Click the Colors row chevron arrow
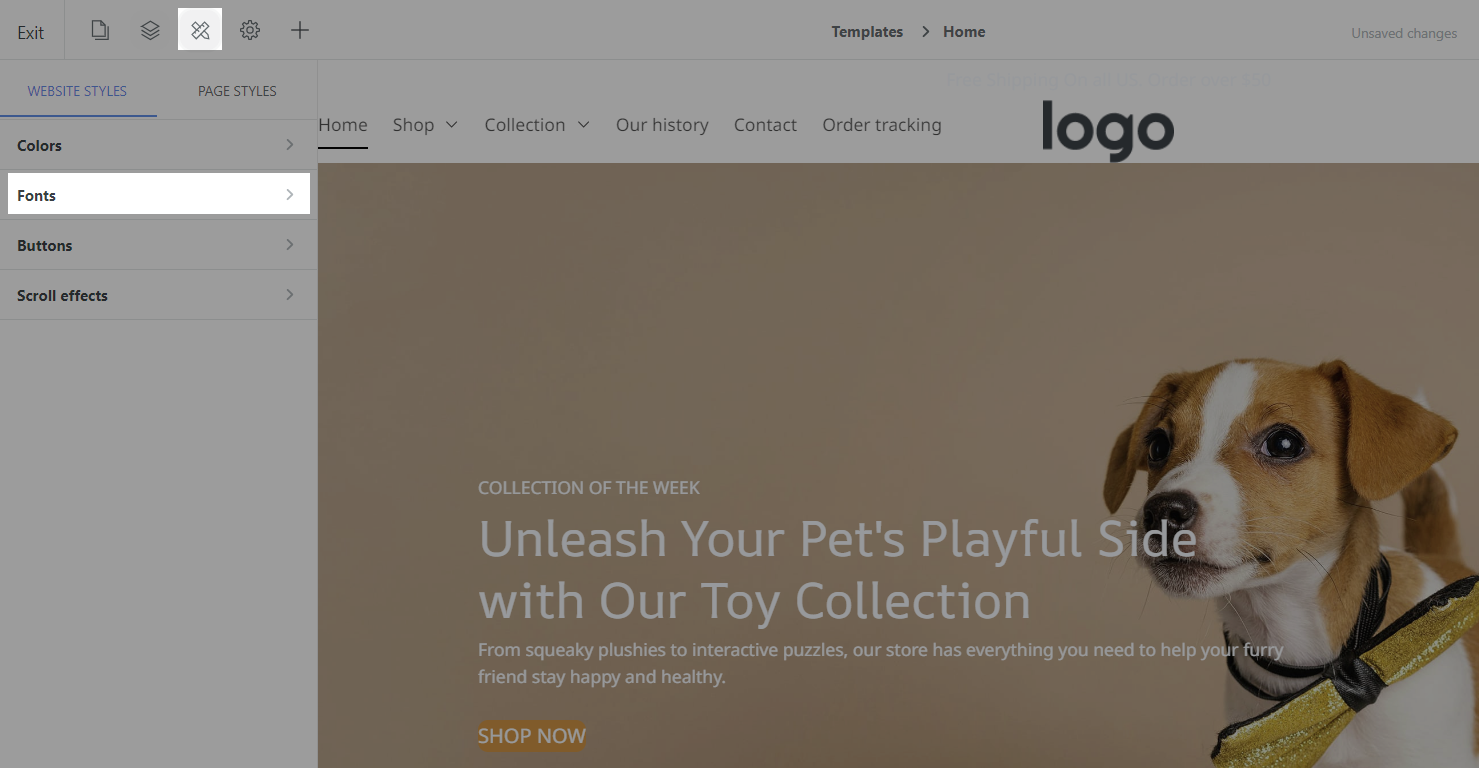The width and height of the screenshot is (1479, 768). 290,145
